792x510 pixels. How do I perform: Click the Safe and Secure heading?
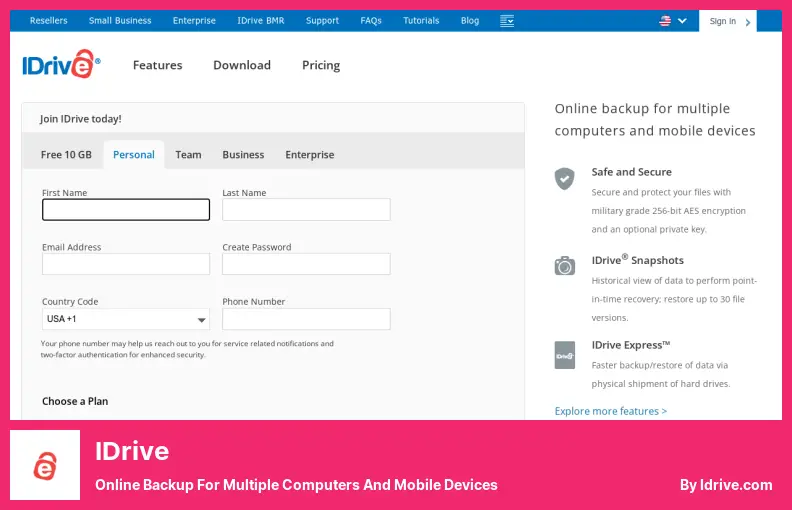click(631, 172)
